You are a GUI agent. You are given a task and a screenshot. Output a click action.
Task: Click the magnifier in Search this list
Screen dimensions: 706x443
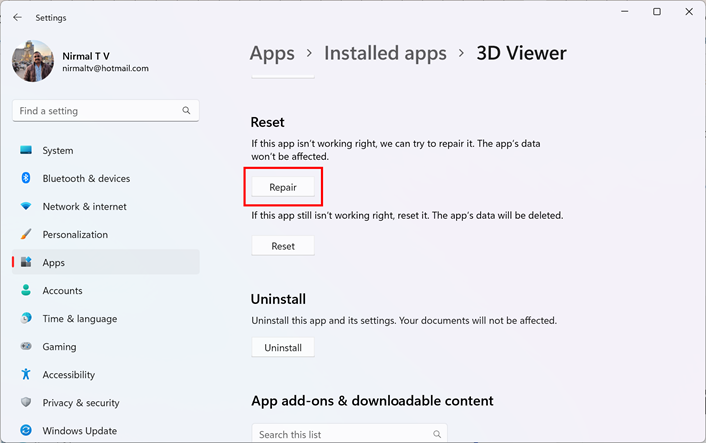[x=437, y=434]
